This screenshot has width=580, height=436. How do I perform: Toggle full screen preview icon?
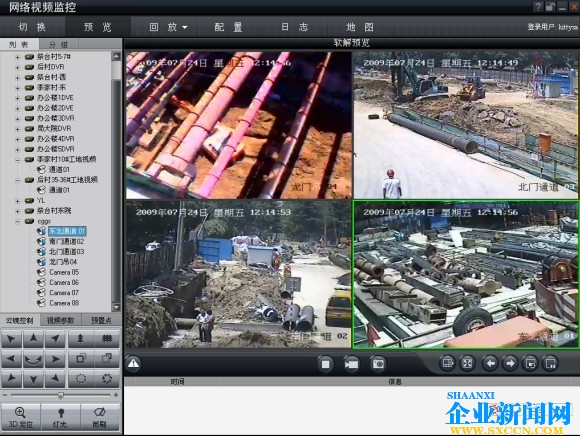click(x=468, y=364)
